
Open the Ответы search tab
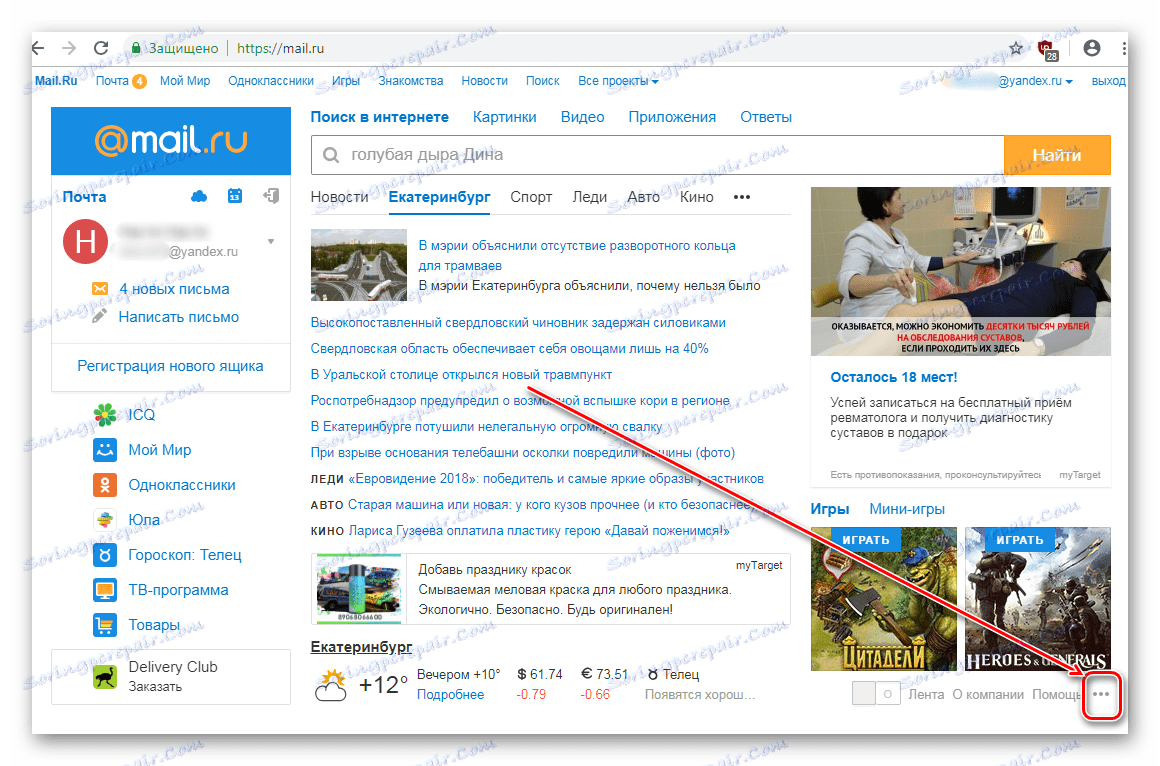[x=766, y=117]
